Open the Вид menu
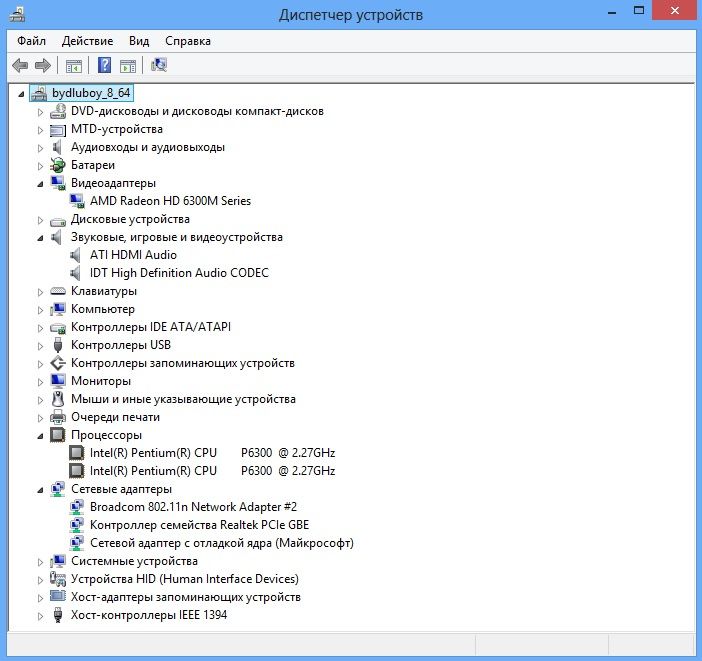 tap(139, 41)
